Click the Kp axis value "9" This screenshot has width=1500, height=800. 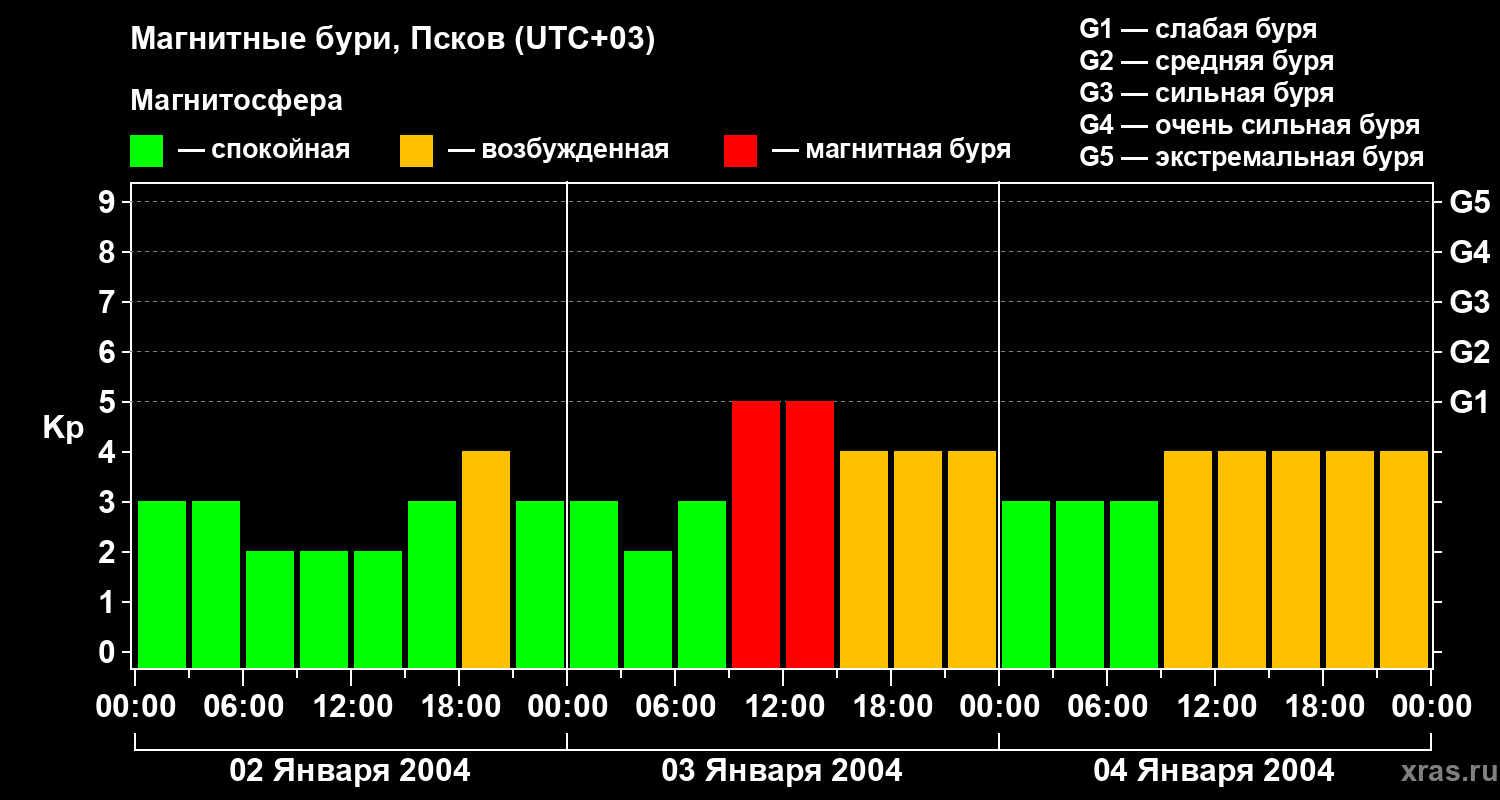pos(109,202)
